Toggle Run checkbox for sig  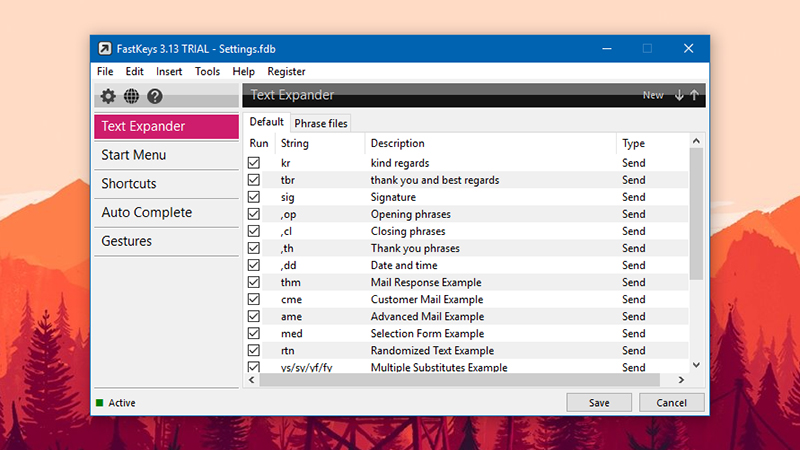[x=254, y=197]
